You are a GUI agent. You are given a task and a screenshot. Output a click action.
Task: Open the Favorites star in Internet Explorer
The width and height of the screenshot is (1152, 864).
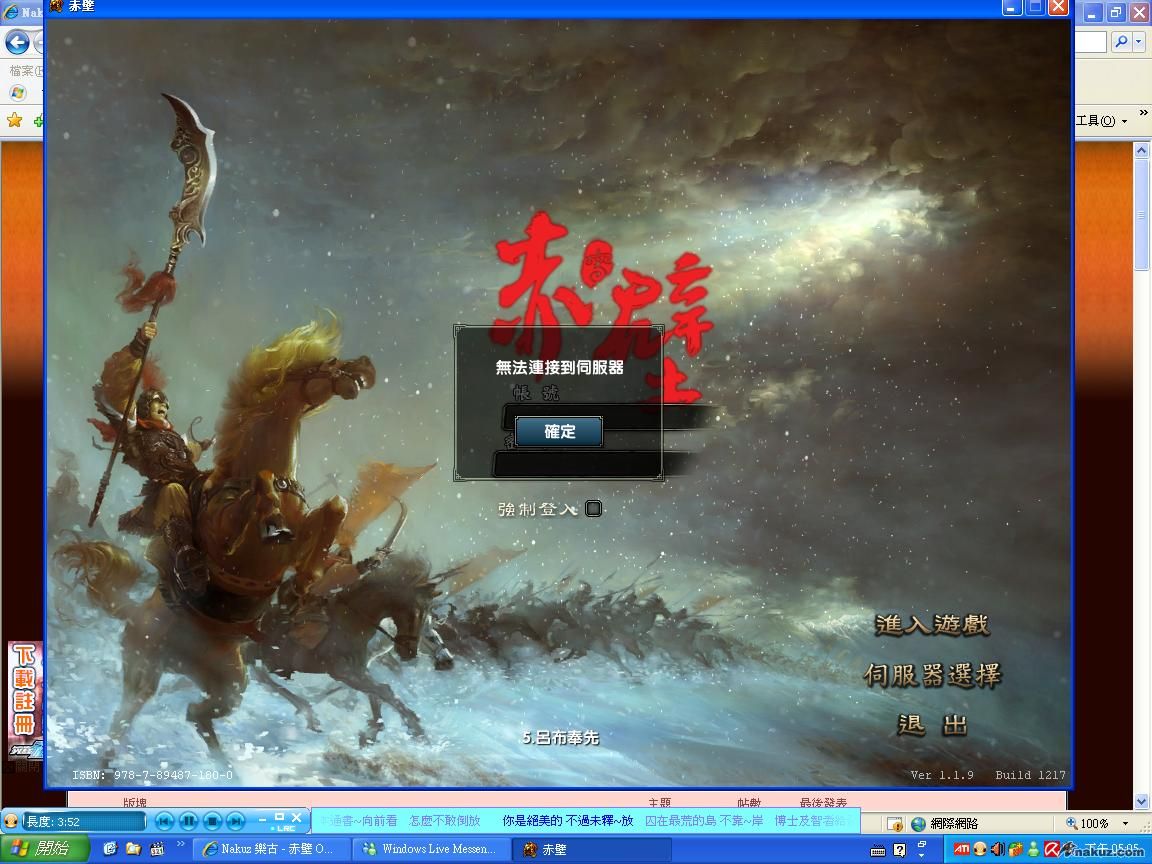[x=14, y=120]
